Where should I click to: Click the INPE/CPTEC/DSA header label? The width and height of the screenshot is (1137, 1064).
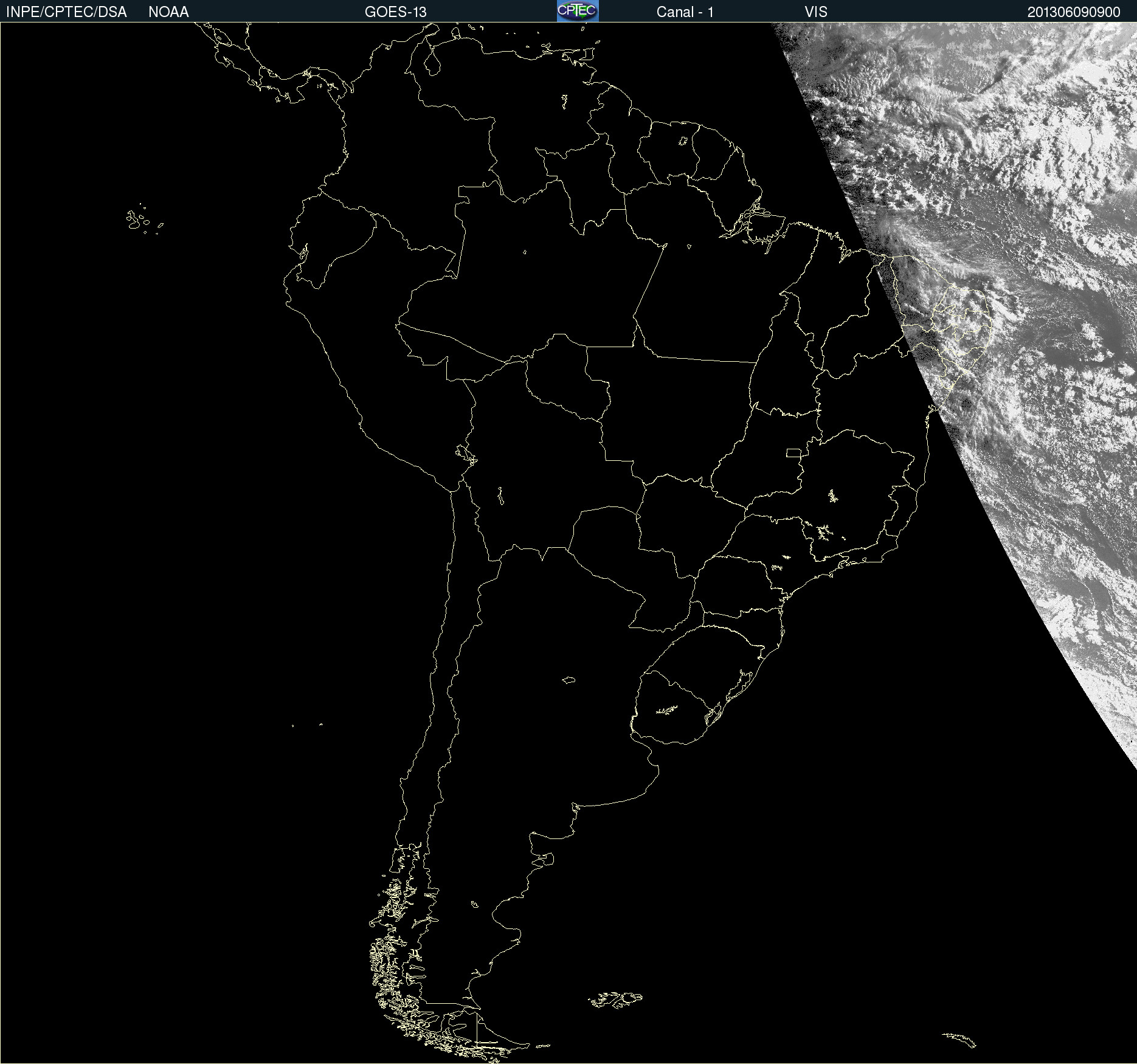pyautogui.click(x=66, y=12)
